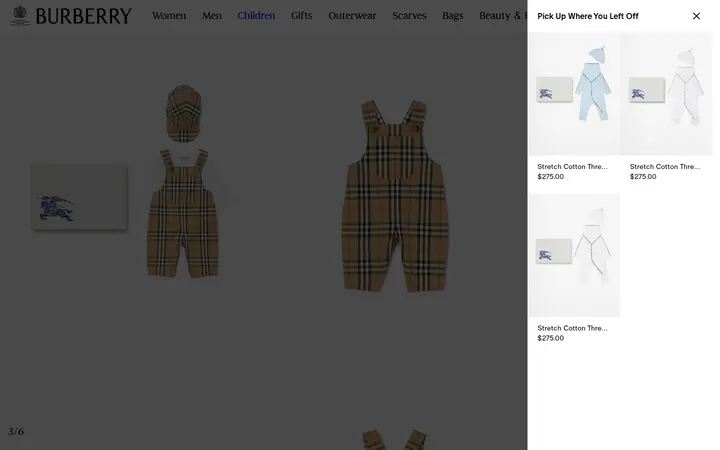The image size is (720, 450).
Task: Click the Pick Up Where You Left Off heading
Action: tap(588, 16)
